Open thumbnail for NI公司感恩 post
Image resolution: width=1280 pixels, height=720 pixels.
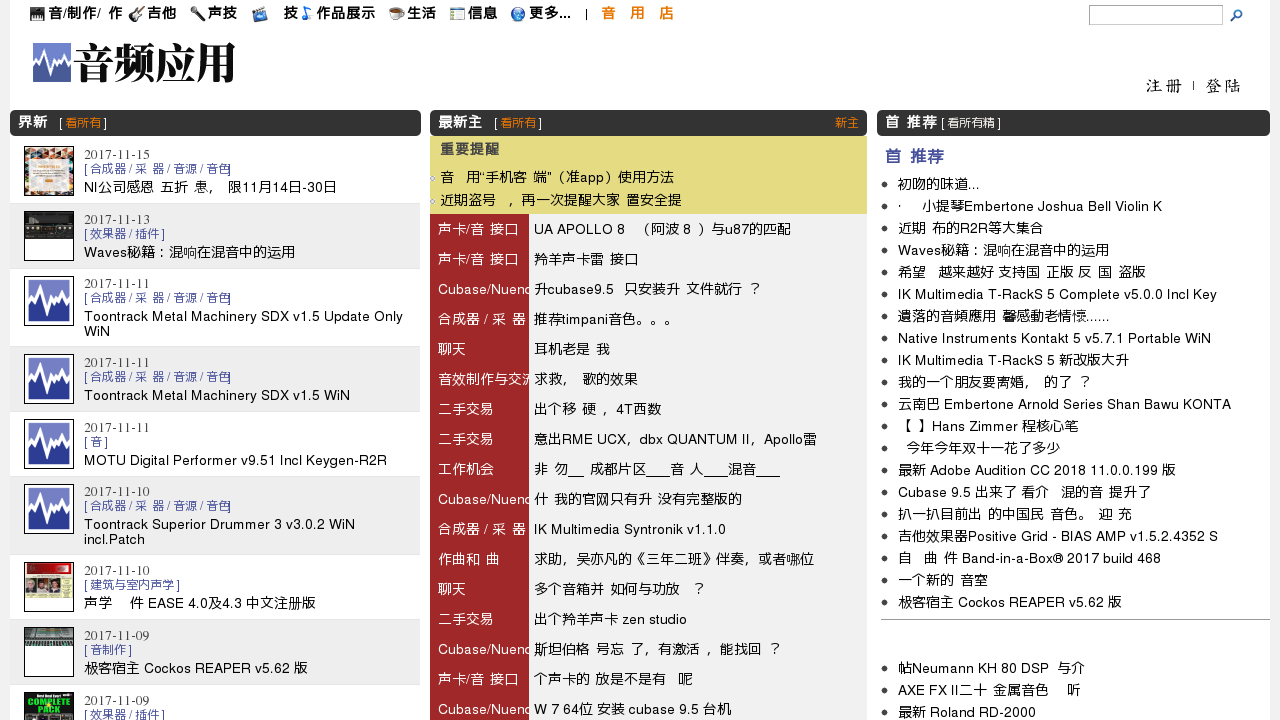pos(49,171)
